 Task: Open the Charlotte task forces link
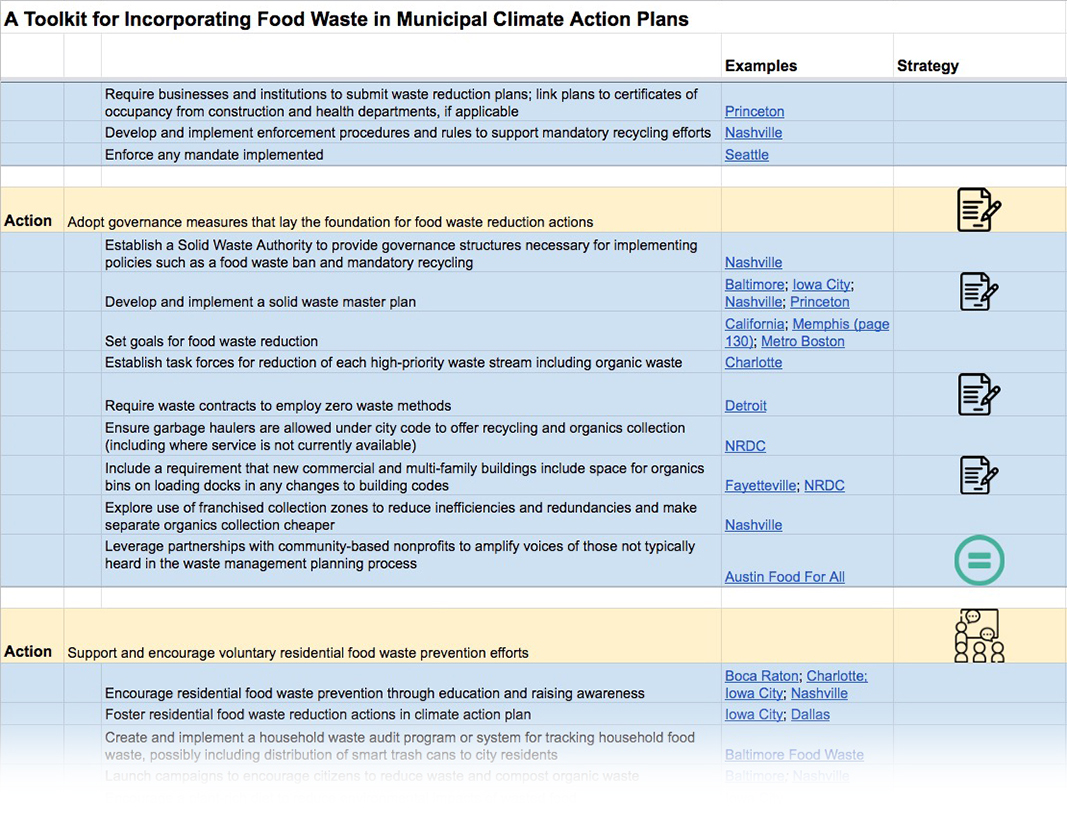[753, 363]
